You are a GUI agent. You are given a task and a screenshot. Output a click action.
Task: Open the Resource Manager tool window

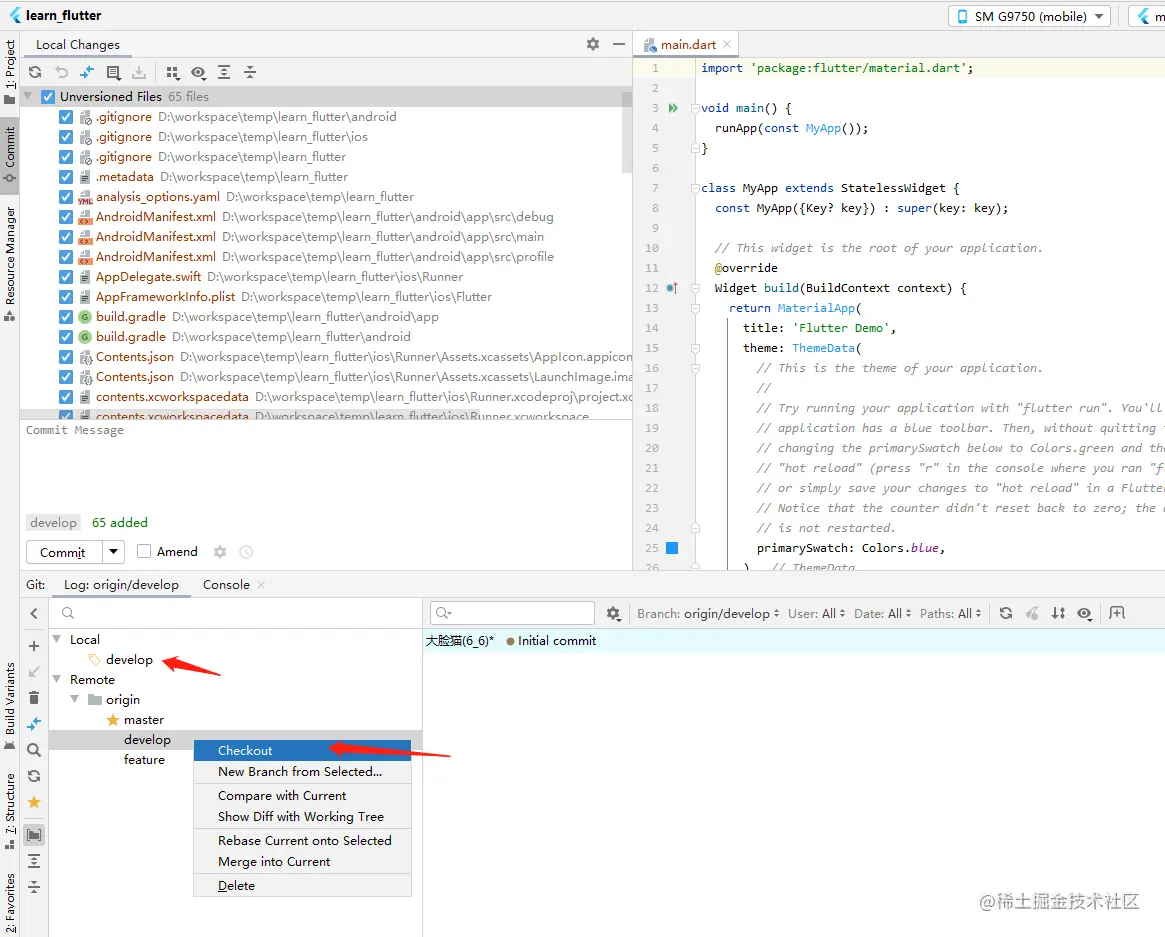tap(10, 264)
